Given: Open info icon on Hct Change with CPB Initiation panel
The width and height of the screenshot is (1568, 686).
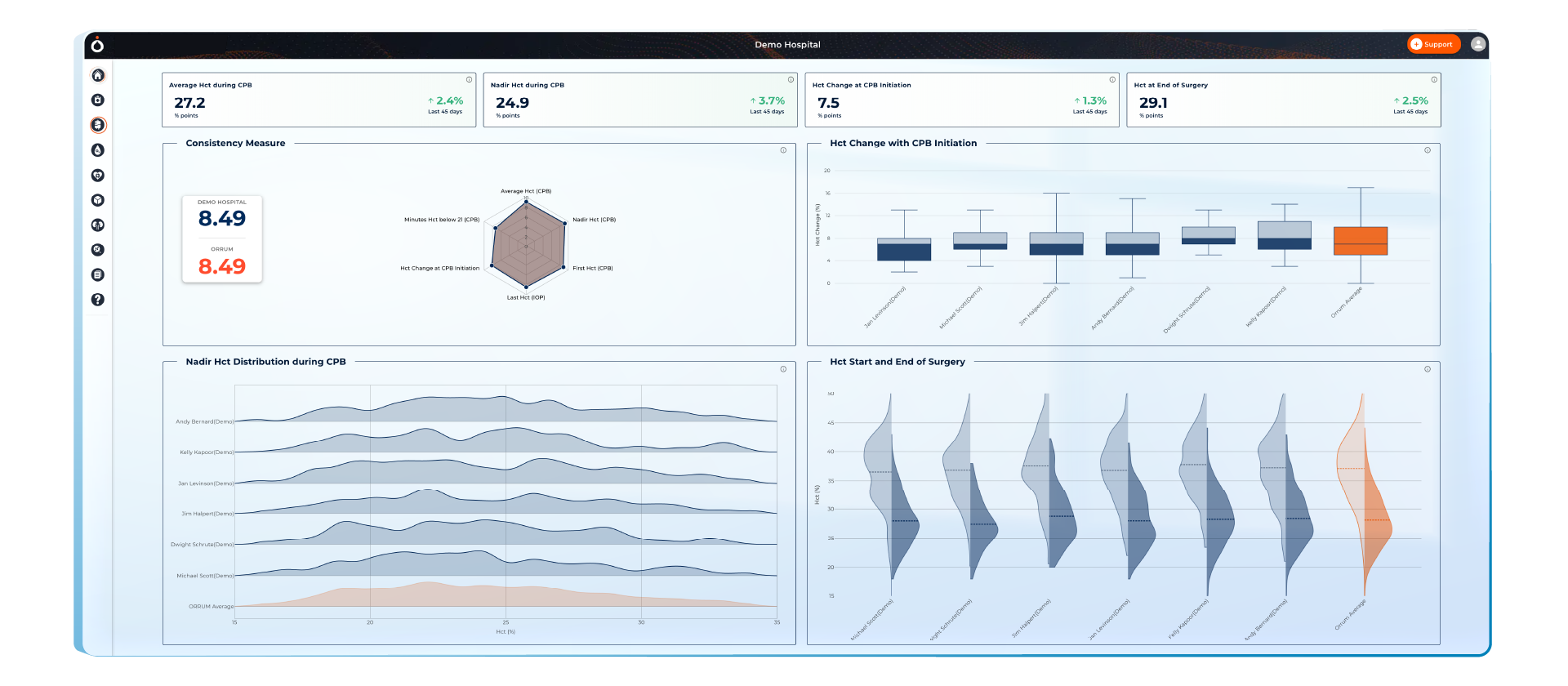Looking at the screenshot, I should 1428,150.
